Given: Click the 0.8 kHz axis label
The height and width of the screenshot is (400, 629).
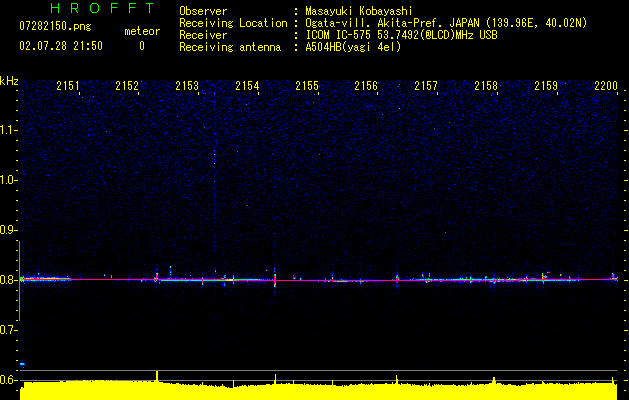Looking at the screenshot, I should coord(8,280).
